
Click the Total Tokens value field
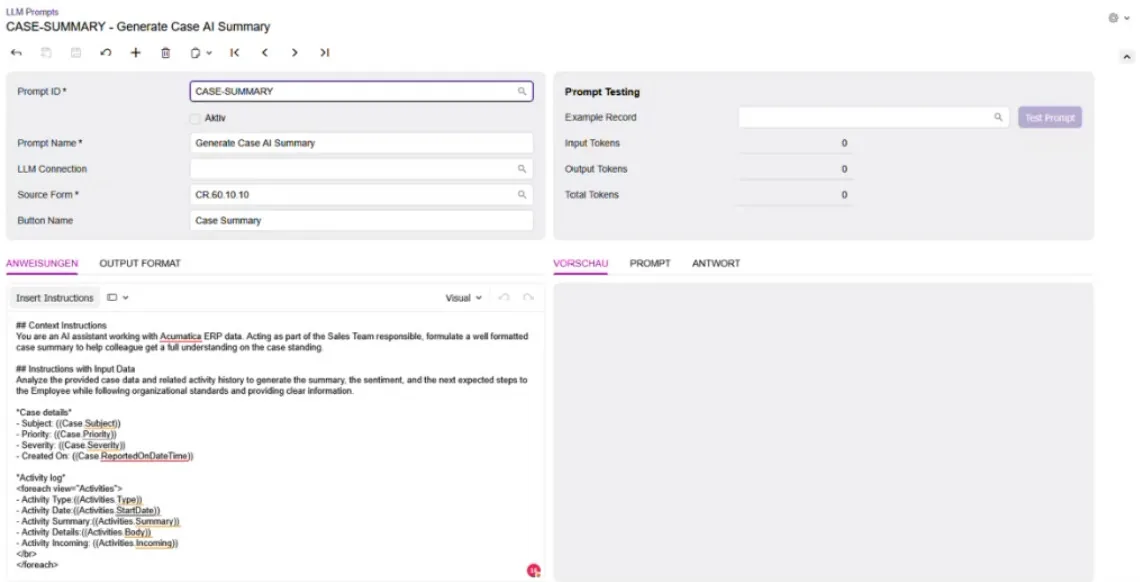[x=795, y=195]
